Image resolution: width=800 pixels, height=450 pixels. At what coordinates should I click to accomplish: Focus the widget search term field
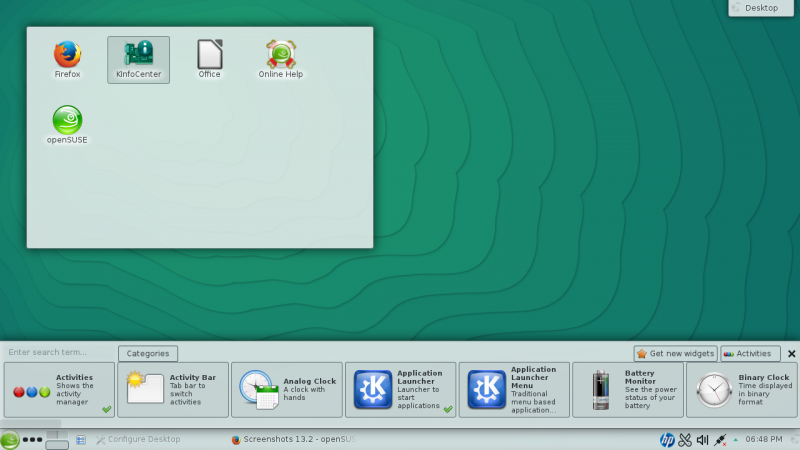(x=58, y=352)
